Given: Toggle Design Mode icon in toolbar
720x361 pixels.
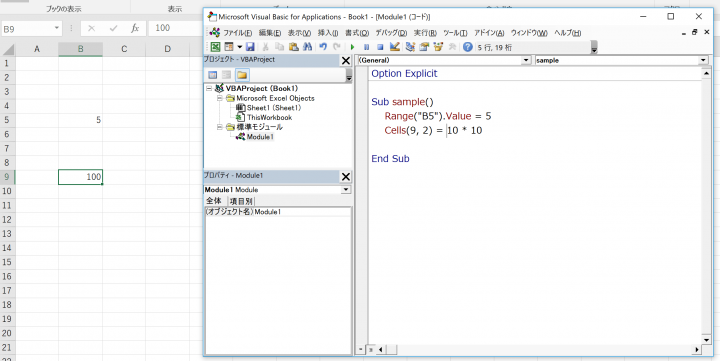Looking at the screenshot, I should pyautogui.click(x=394, y=47).
